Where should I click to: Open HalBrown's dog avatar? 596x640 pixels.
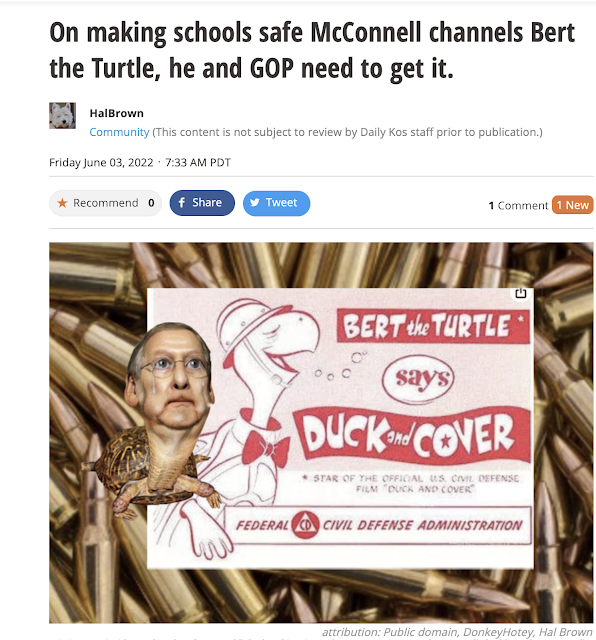62,116
